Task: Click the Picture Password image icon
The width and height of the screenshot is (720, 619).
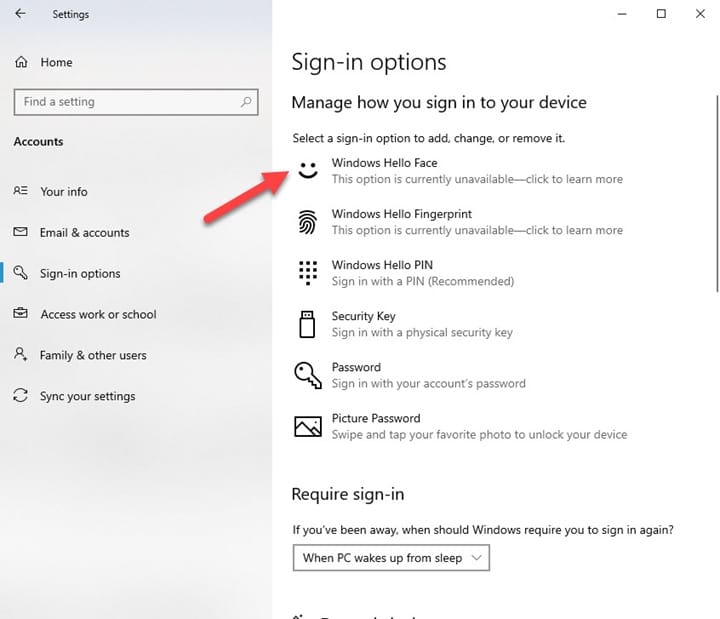Action: pyautogui.click(x=308, y=426)
